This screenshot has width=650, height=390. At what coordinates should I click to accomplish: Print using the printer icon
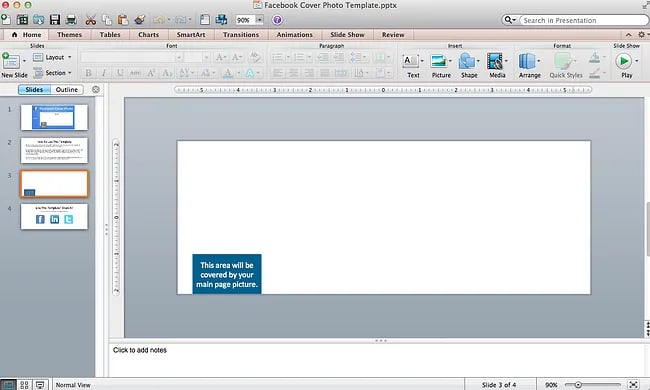click(71, 19)
